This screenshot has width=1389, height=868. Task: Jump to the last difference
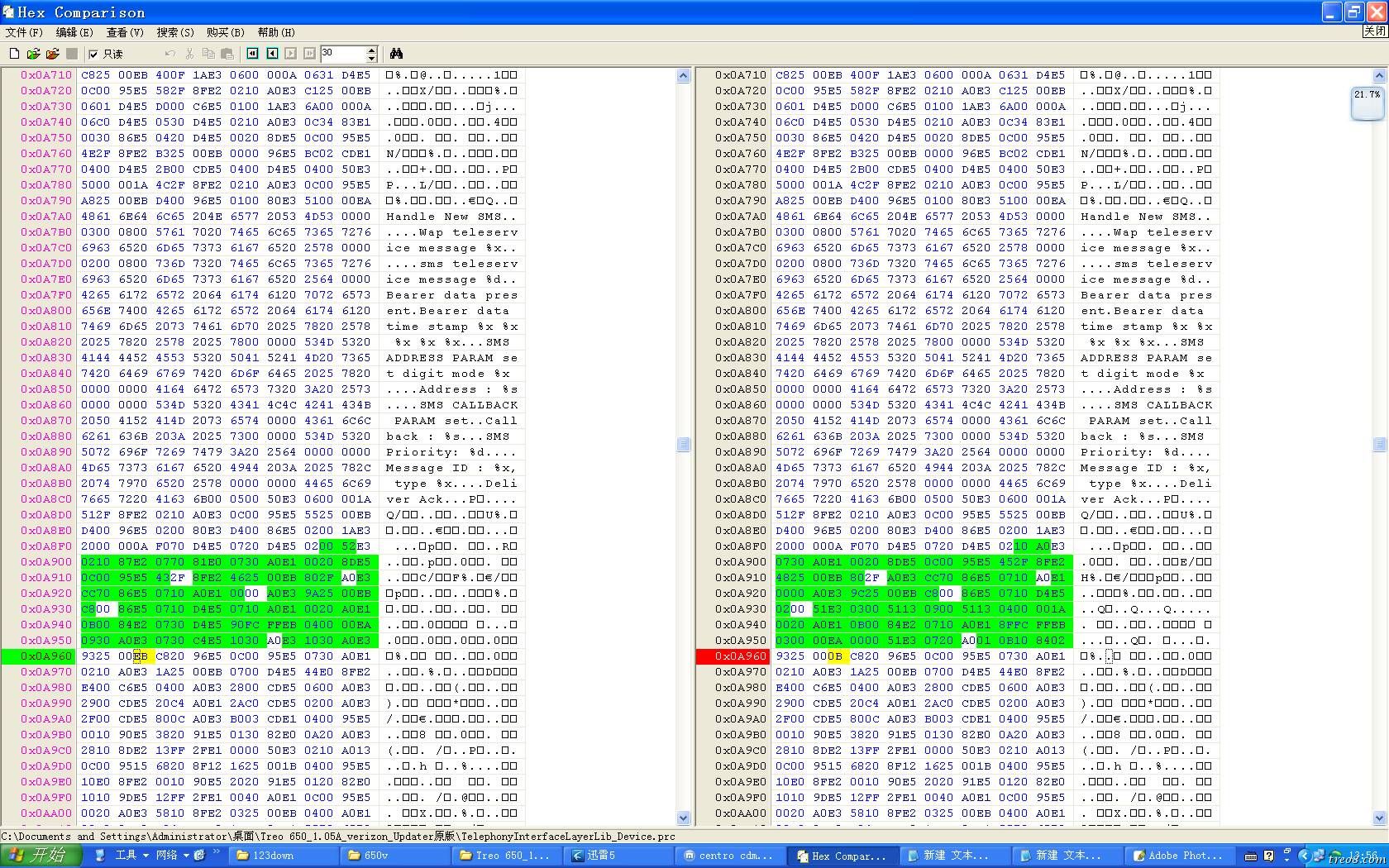(x=309, y=54)
